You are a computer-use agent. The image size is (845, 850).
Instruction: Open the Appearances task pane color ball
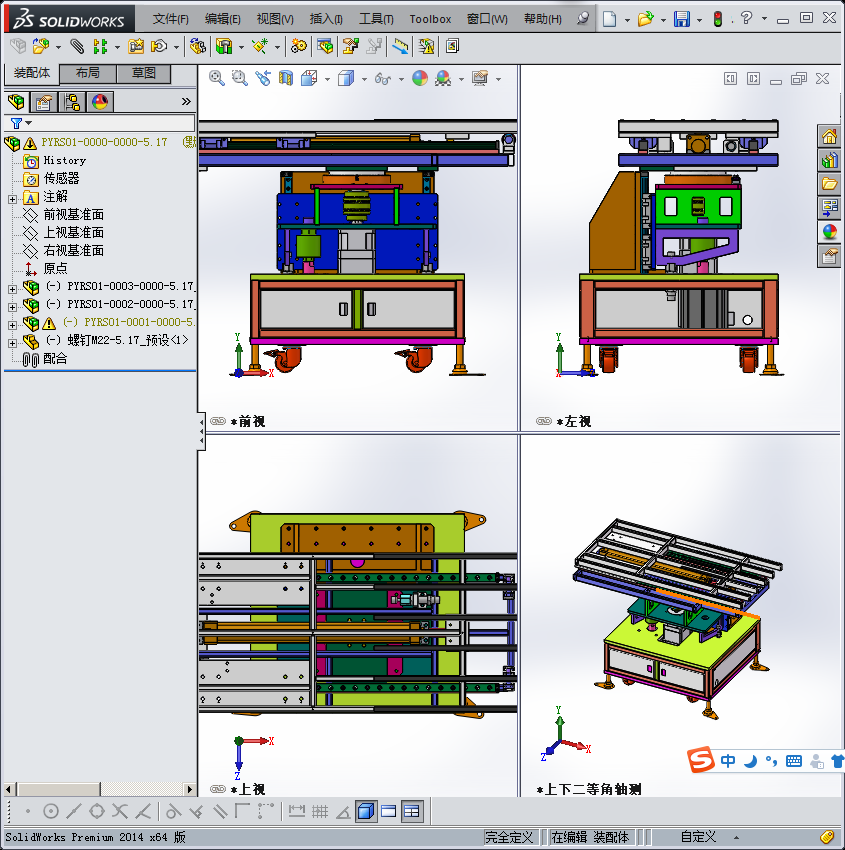(x=829, y=232)
